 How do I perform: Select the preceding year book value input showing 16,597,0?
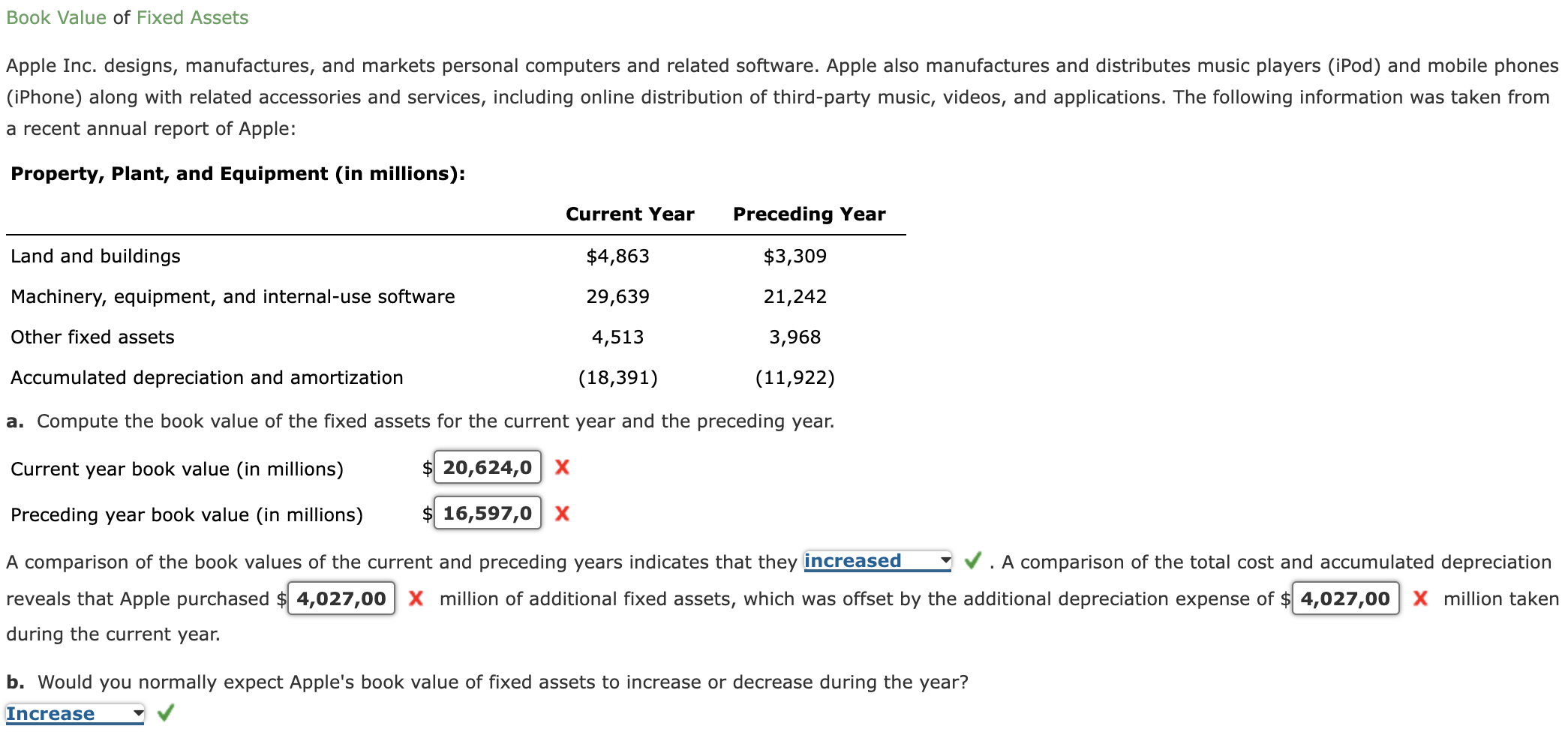pyautogui.click(x=486, y=513)
